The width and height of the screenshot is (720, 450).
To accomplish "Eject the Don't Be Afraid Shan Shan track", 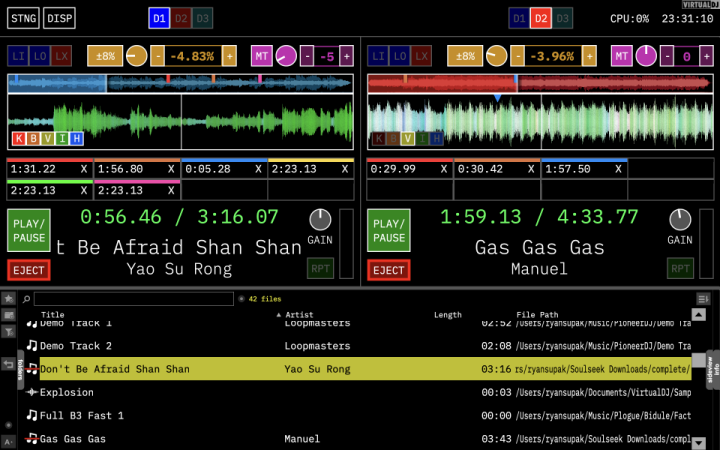I will coord(29,270).
